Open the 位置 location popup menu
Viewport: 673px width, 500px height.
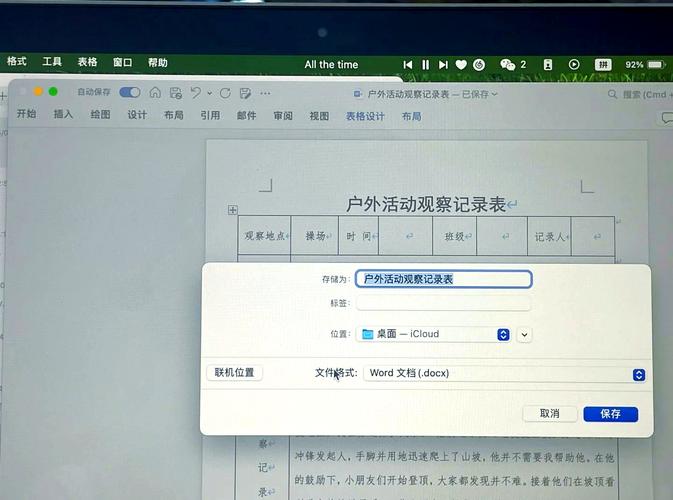tap(433, 334)
